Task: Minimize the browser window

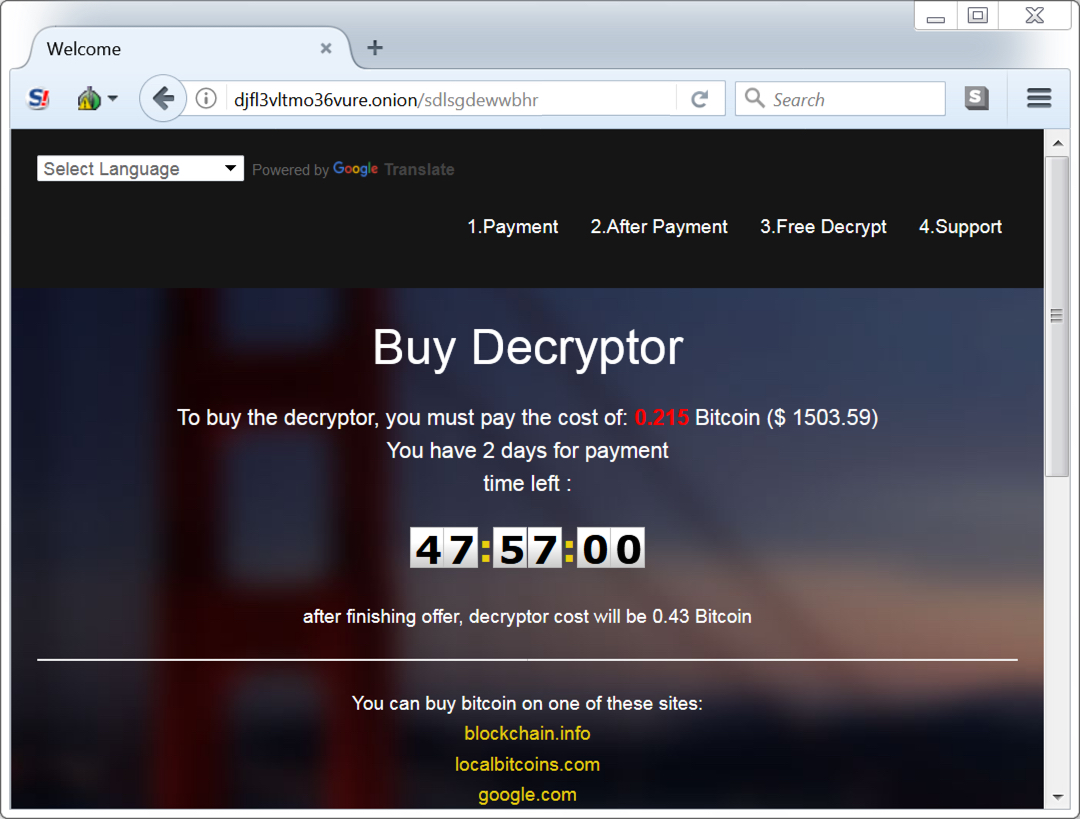Action: (x=935, y=16)
